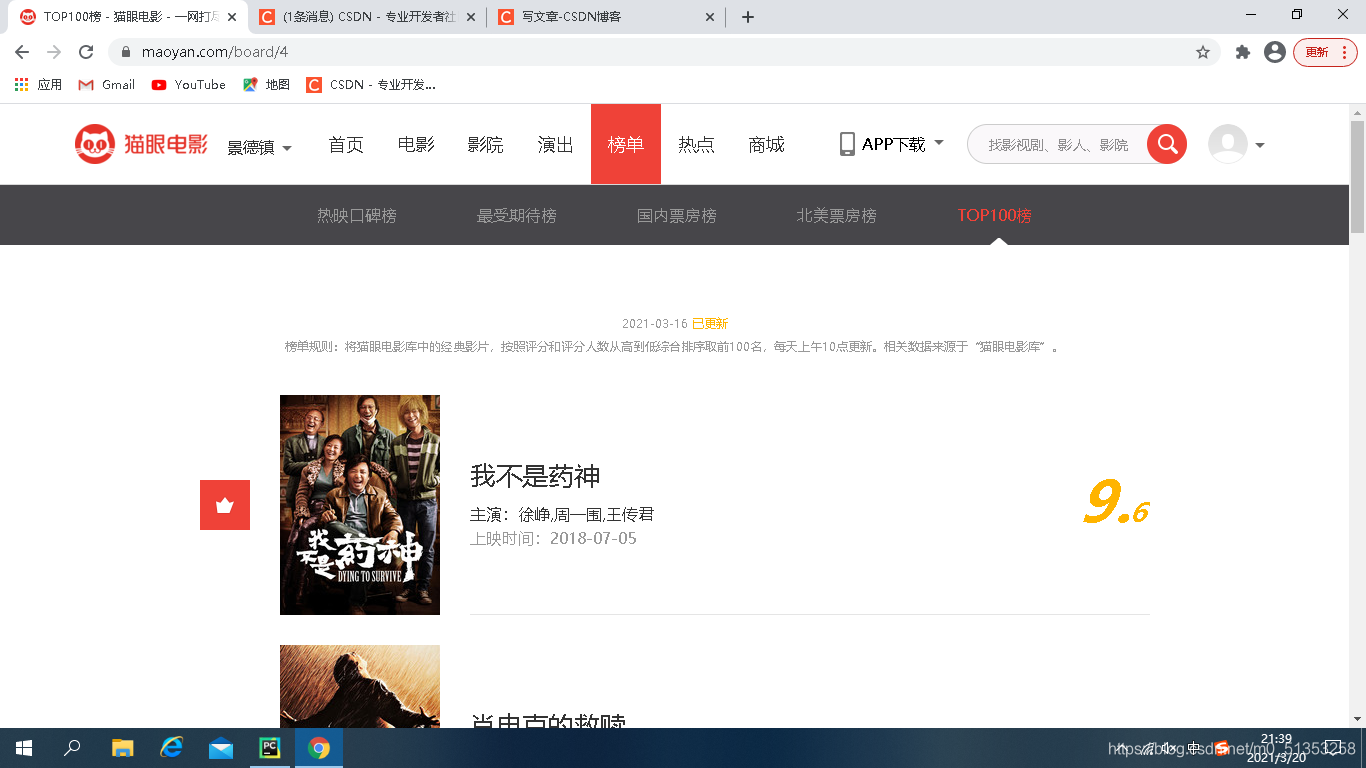The width and height of the screenshot is (1366, 768).
Task: Open the 我不是药神 movie title link
Action: click(535, 476)
